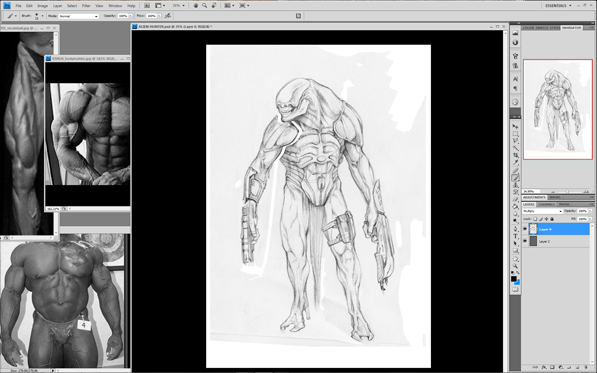Select the Move tool

[515, 126]
